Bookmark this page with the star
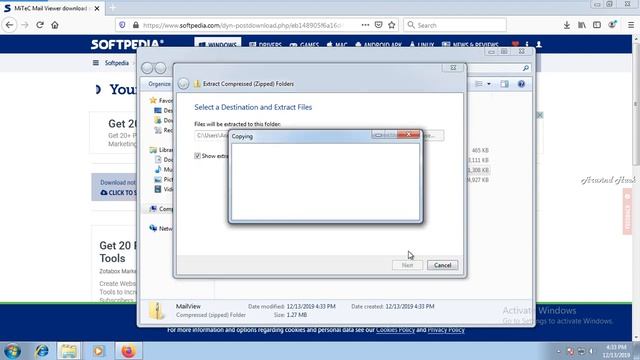The width and height of the screenshot is (640, 360). 392,25
